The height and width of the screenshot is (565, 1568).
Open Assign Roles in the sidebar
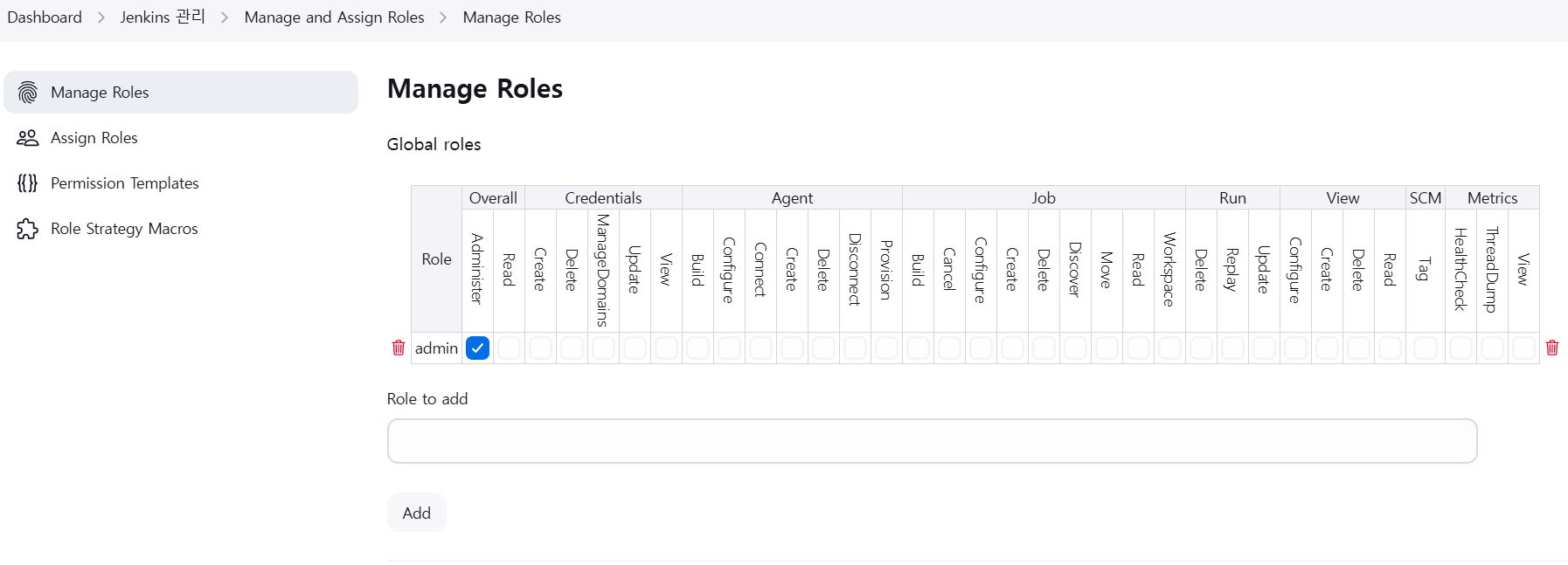pos(181,138)
